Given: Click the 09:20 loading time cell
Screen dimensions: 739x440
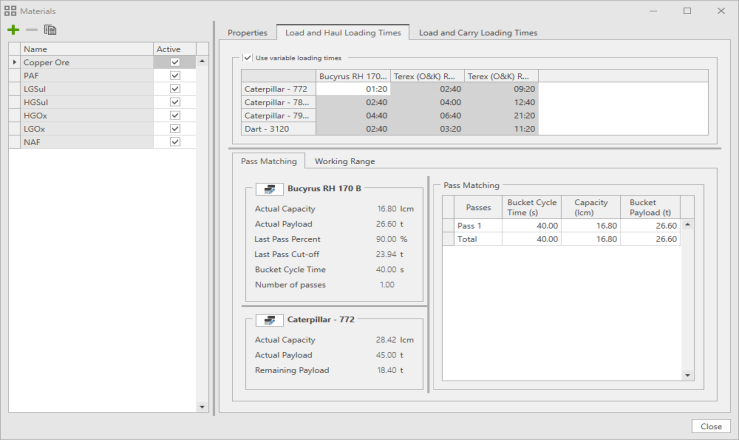Looking at the screenshot, I should tap(501, 89).
